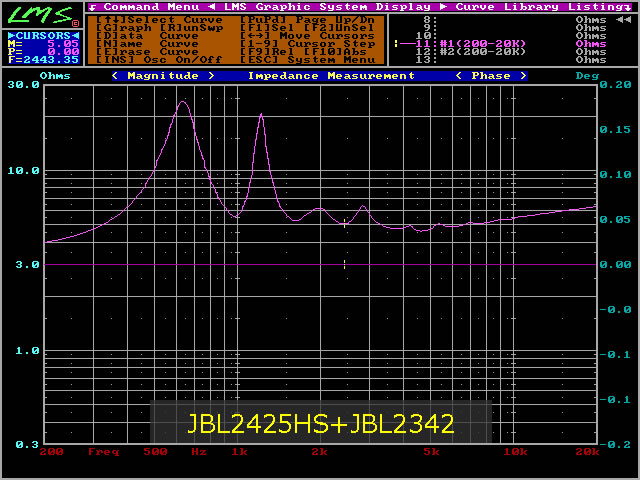The height and width of the screenshot is (480, 640).
Task: Click the CURSORS panel header
Action: pos(43,36)
